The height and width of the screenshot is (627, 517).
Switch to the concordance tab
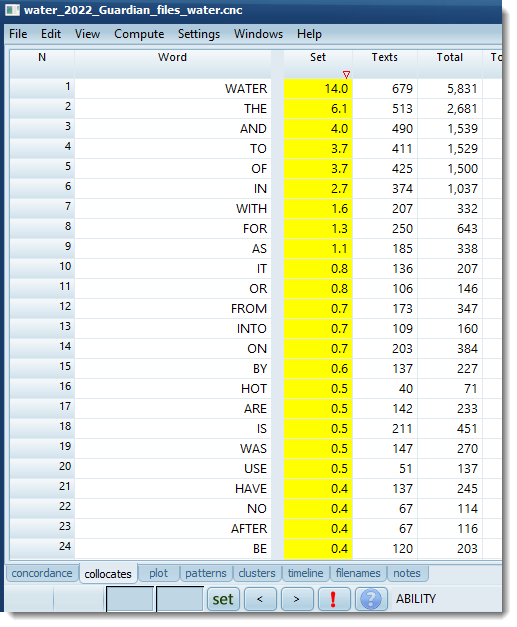42,573
